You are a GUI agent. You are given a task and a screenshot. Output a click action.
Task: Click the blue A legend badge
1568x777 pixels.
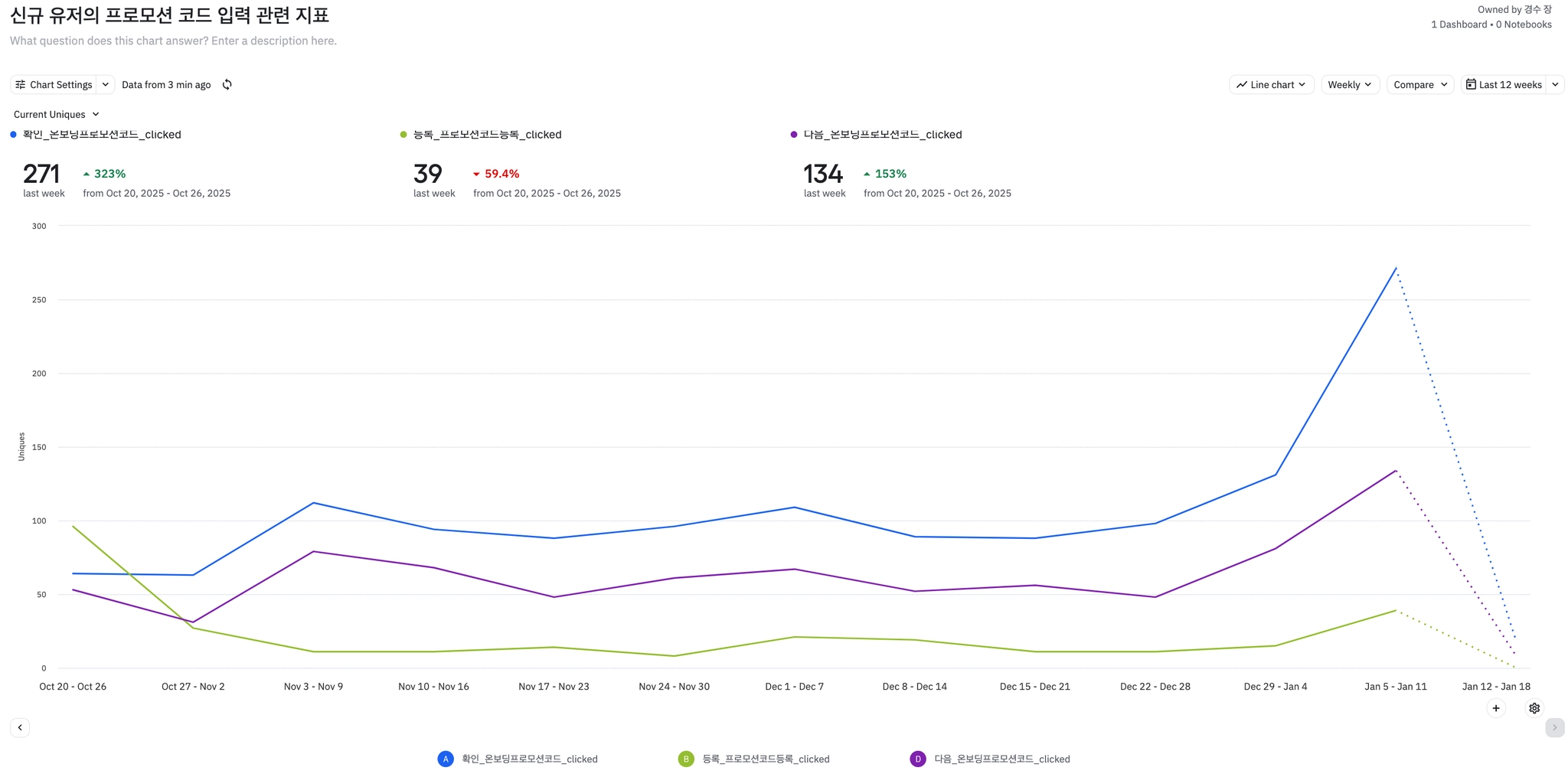click(x=446, y=759)
